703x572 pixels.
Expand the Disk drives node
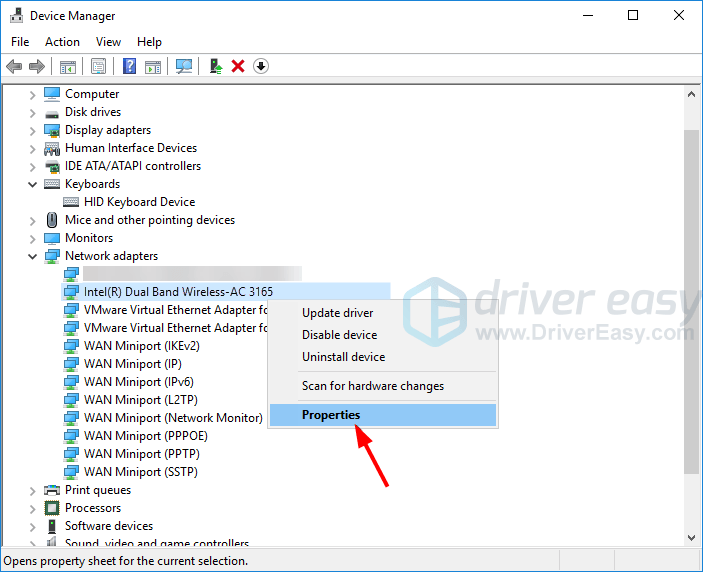point(32,113)
